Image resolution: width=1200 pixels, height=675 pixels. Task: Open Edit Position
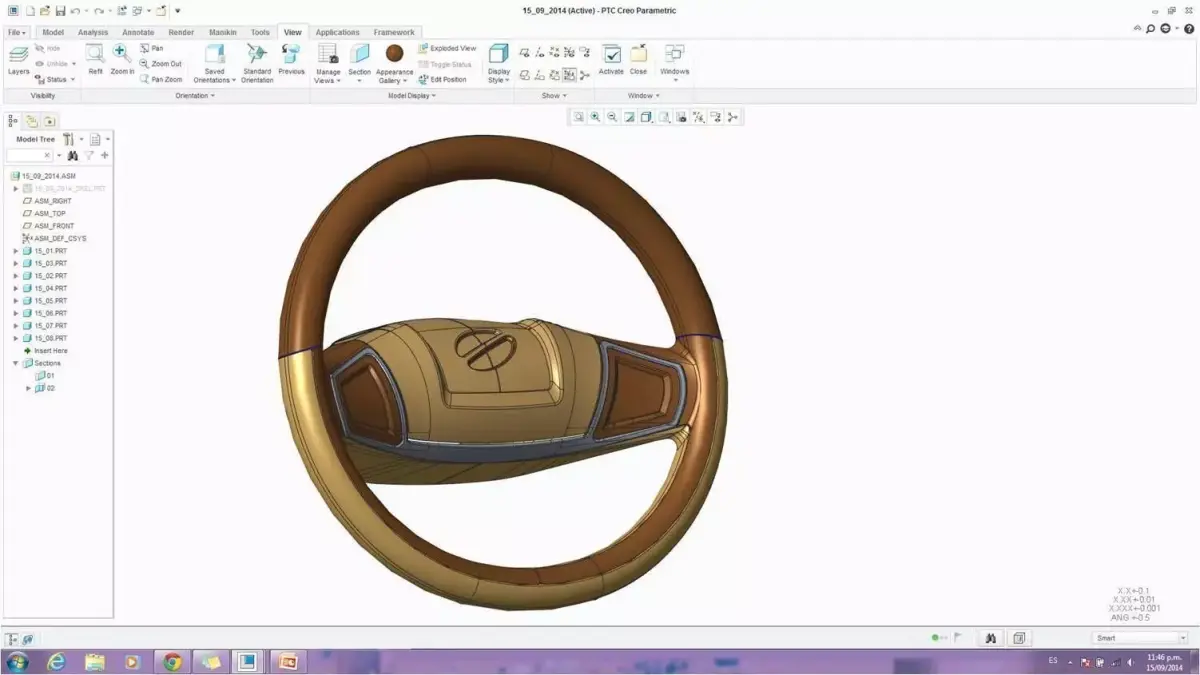click(x=442, y=80)
